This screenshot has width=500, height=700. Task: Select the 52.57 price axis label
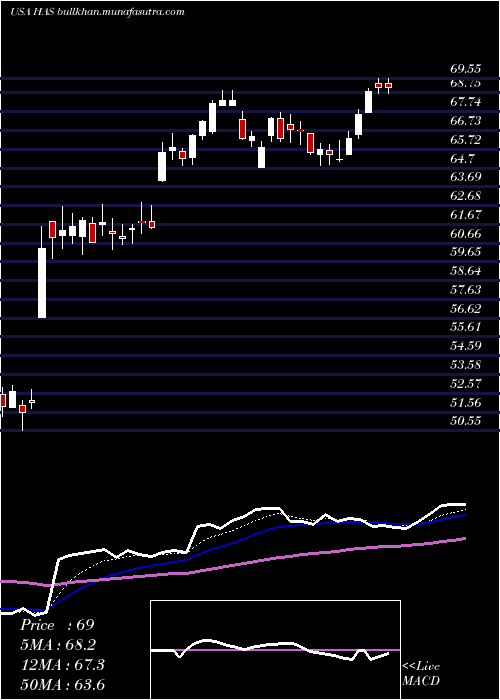[466, 383]
